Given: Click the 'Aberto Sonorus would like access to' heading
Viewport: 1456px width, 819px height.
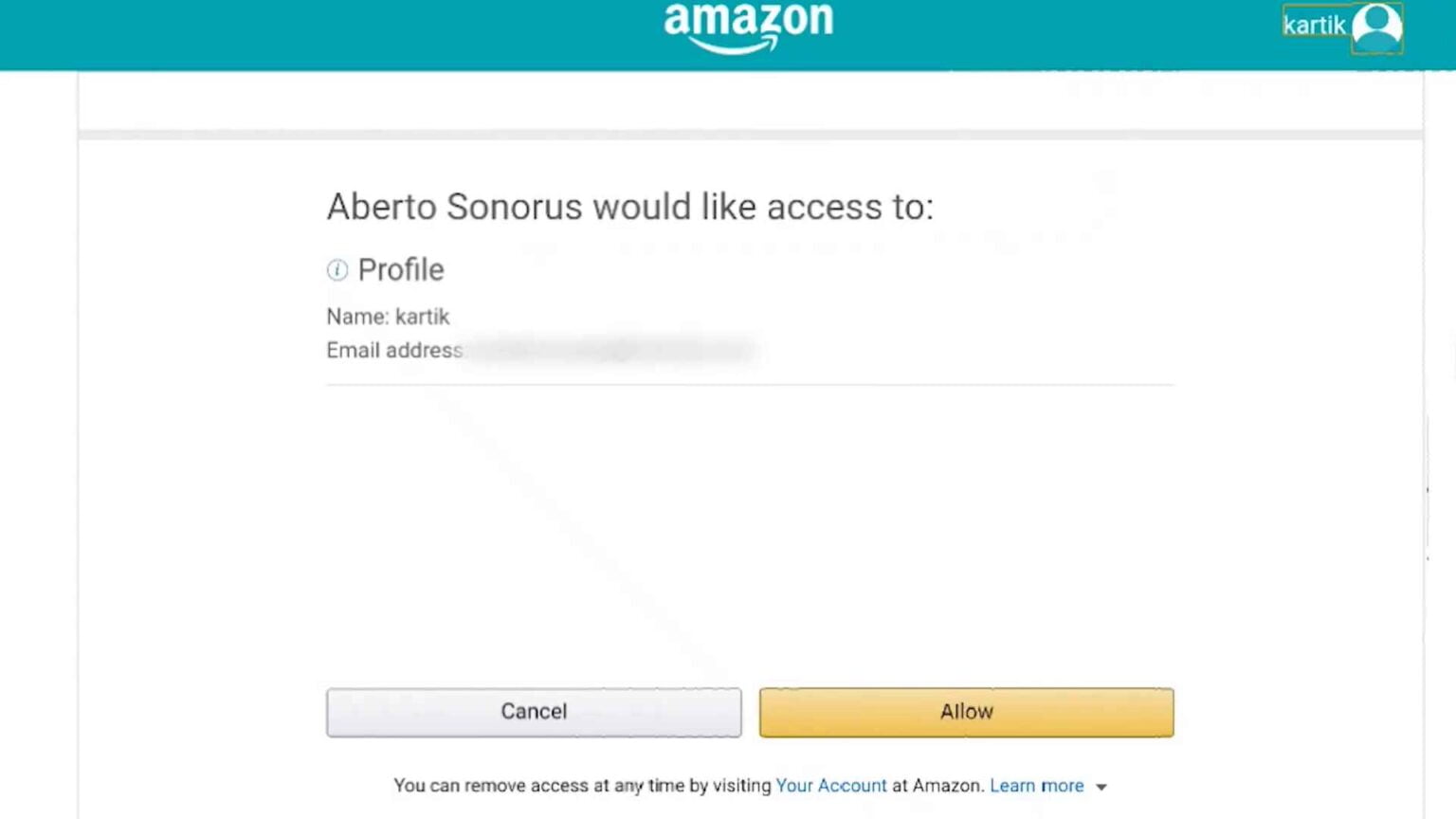Looking at the screenshot, I should pos(629,207).
